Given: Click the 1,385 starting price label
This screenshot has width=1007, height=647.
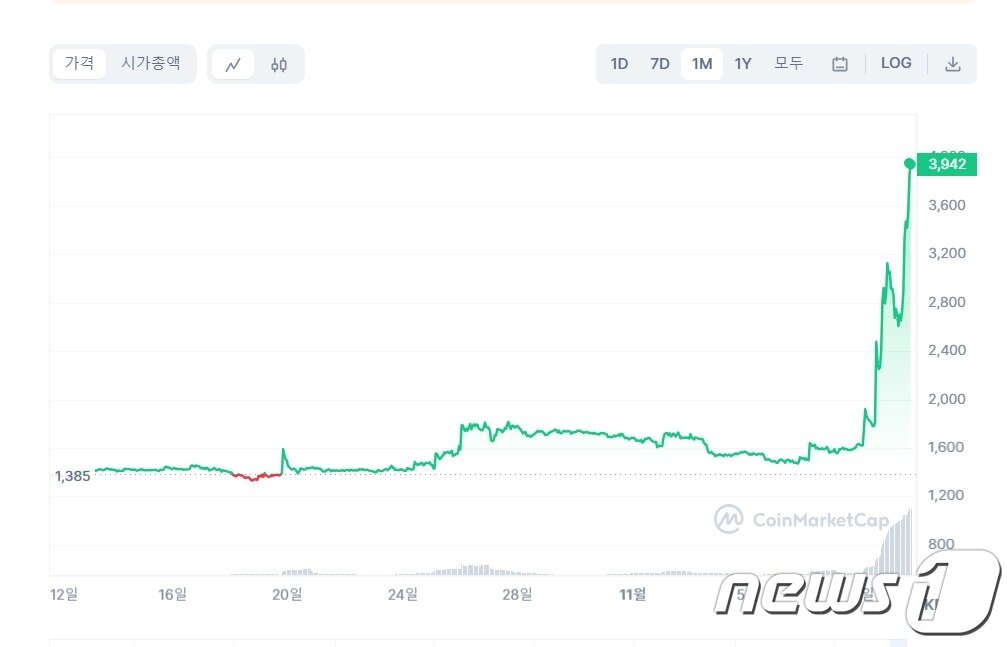Looking at the screenshot, I should point(72,476).
